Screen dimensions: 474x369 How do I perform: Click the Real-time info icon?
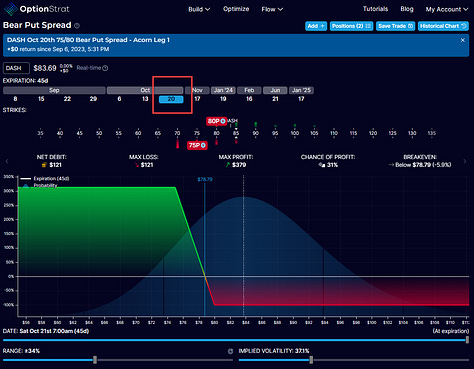coord(105,68)
